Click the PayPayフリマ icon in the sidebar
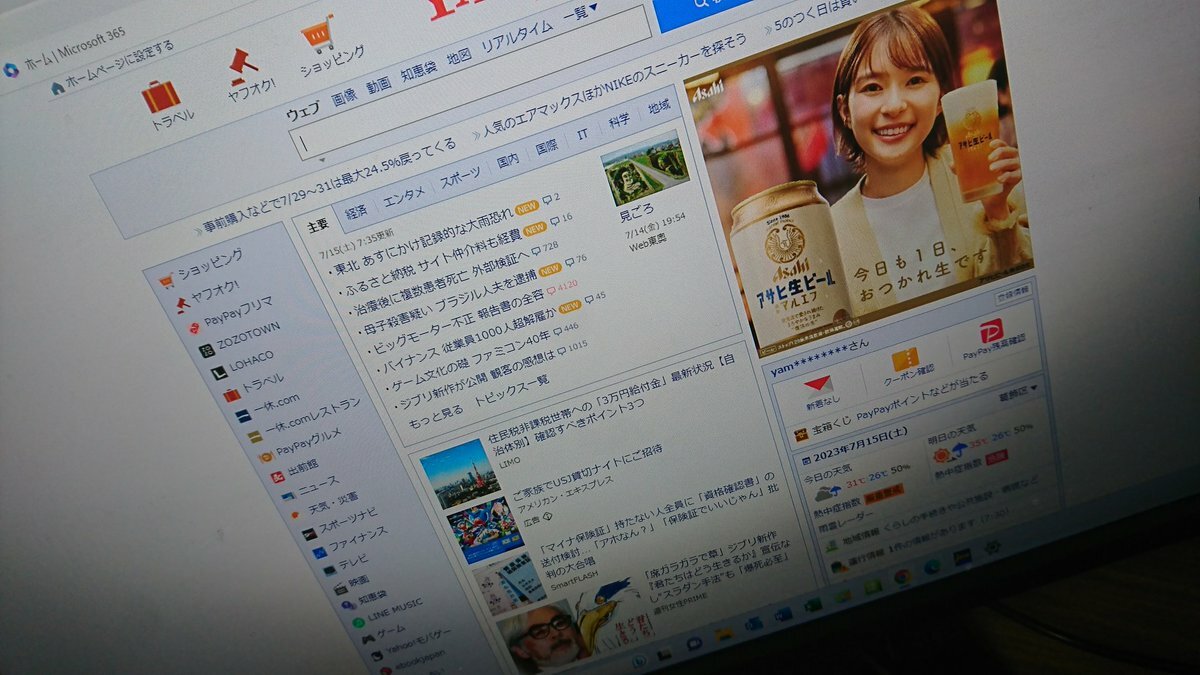The width and height of the screenshot is (1200, 675). click(194, 328)
